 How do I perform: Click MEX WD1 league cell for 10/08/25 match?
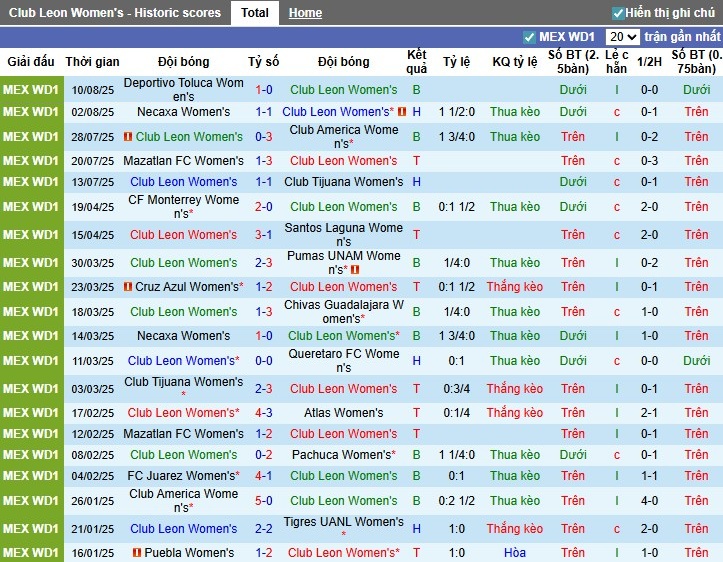coord(30,89)
